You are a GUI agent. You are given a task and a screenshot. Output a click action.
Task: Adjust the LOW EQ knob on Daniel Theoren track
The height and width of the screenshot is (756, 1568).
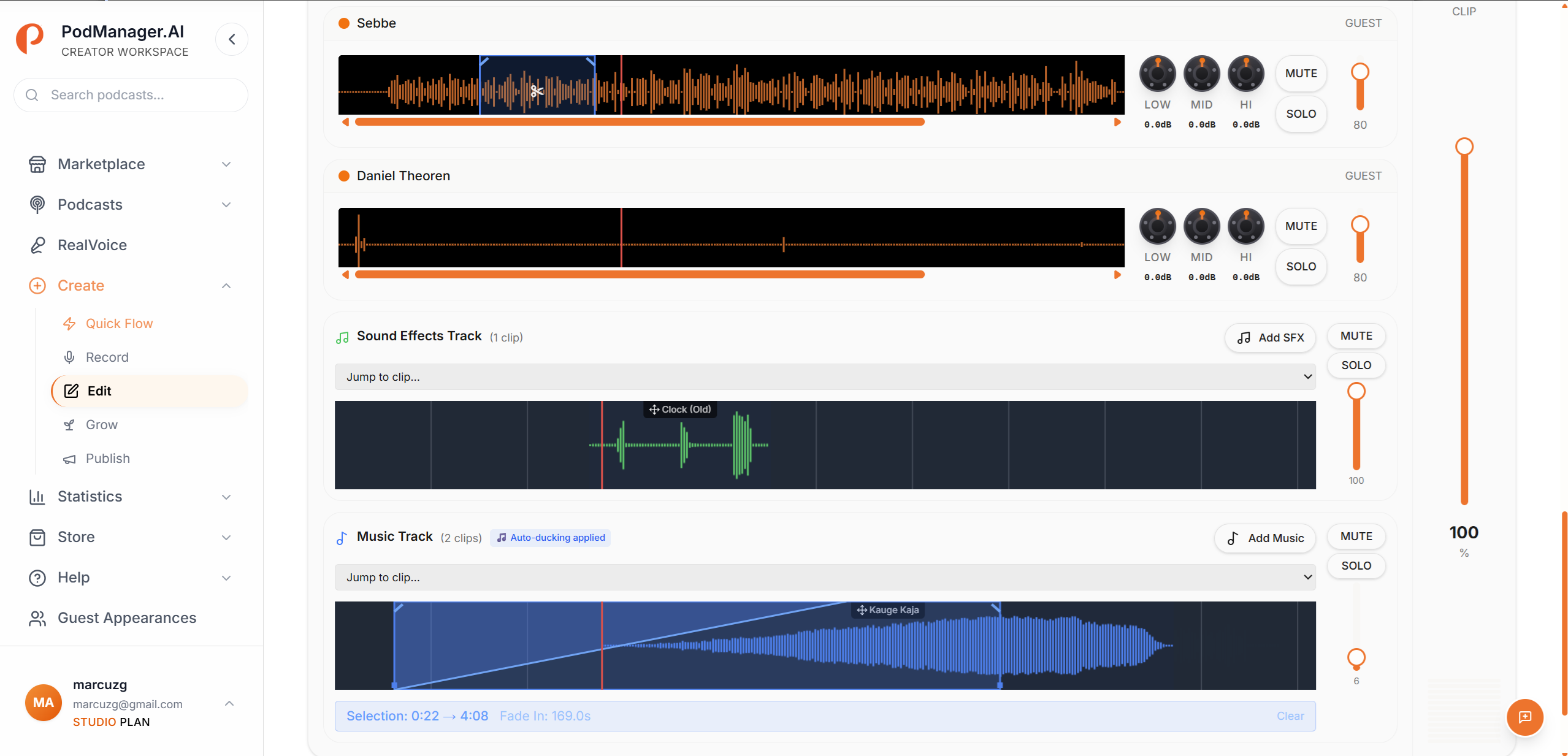pyautogui.click(x=1157, y=226)
